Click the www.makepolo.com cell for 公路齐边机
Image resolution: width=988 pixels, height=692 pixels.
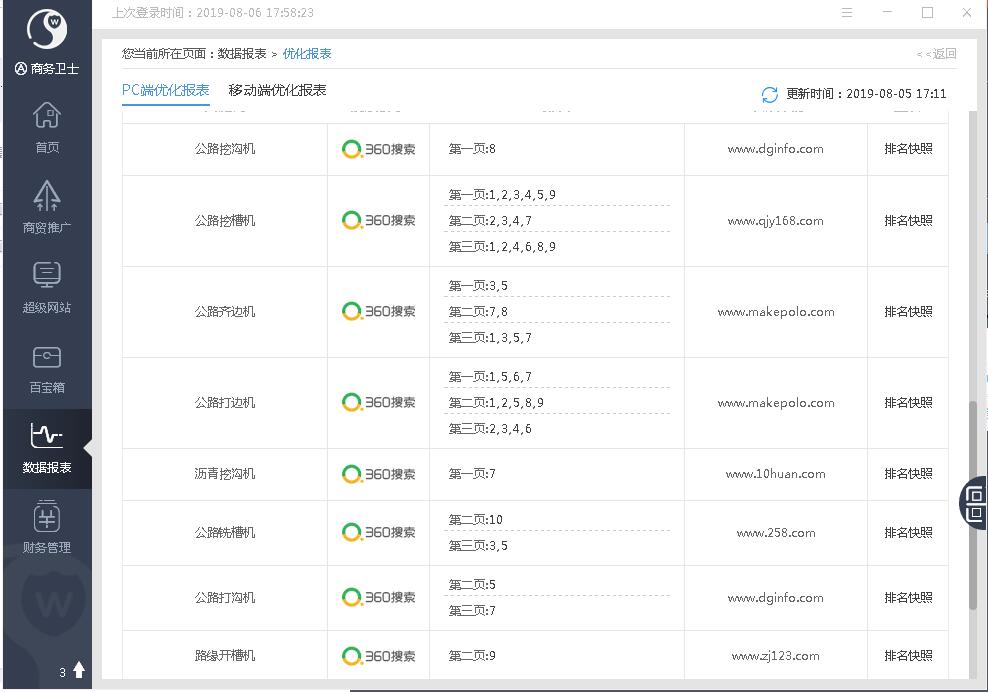775,312
